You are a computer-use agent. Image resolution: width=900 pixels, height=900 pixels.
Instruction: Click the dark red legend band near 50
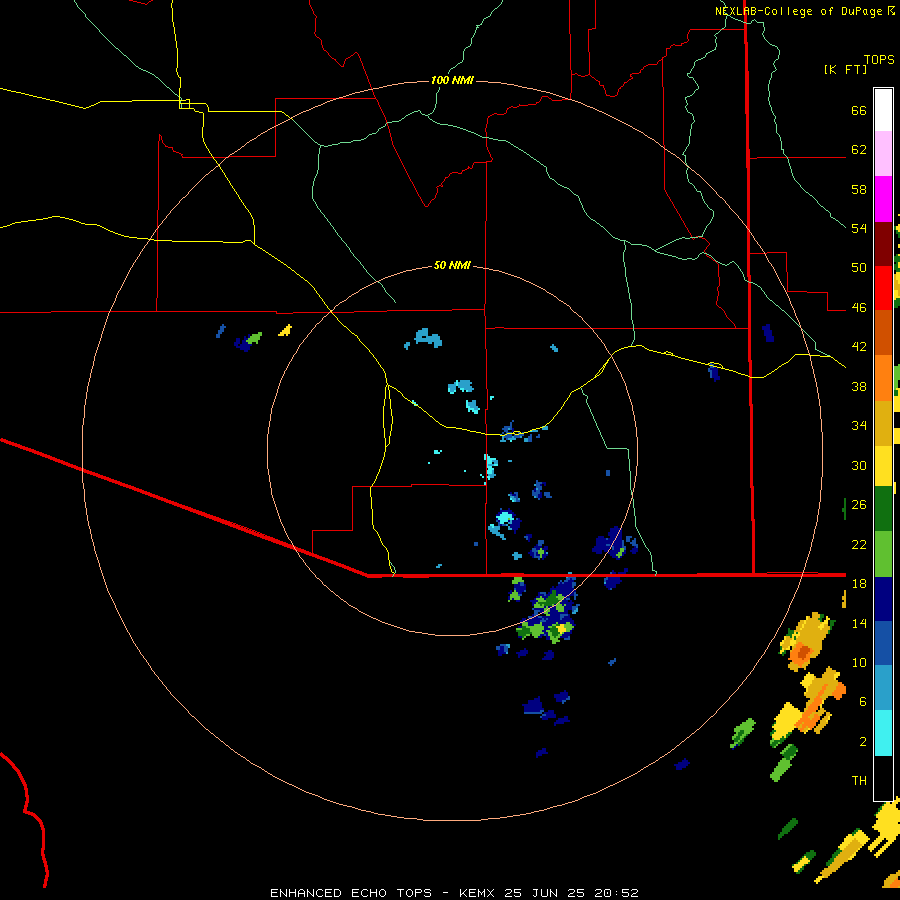(x=883, y=244)
